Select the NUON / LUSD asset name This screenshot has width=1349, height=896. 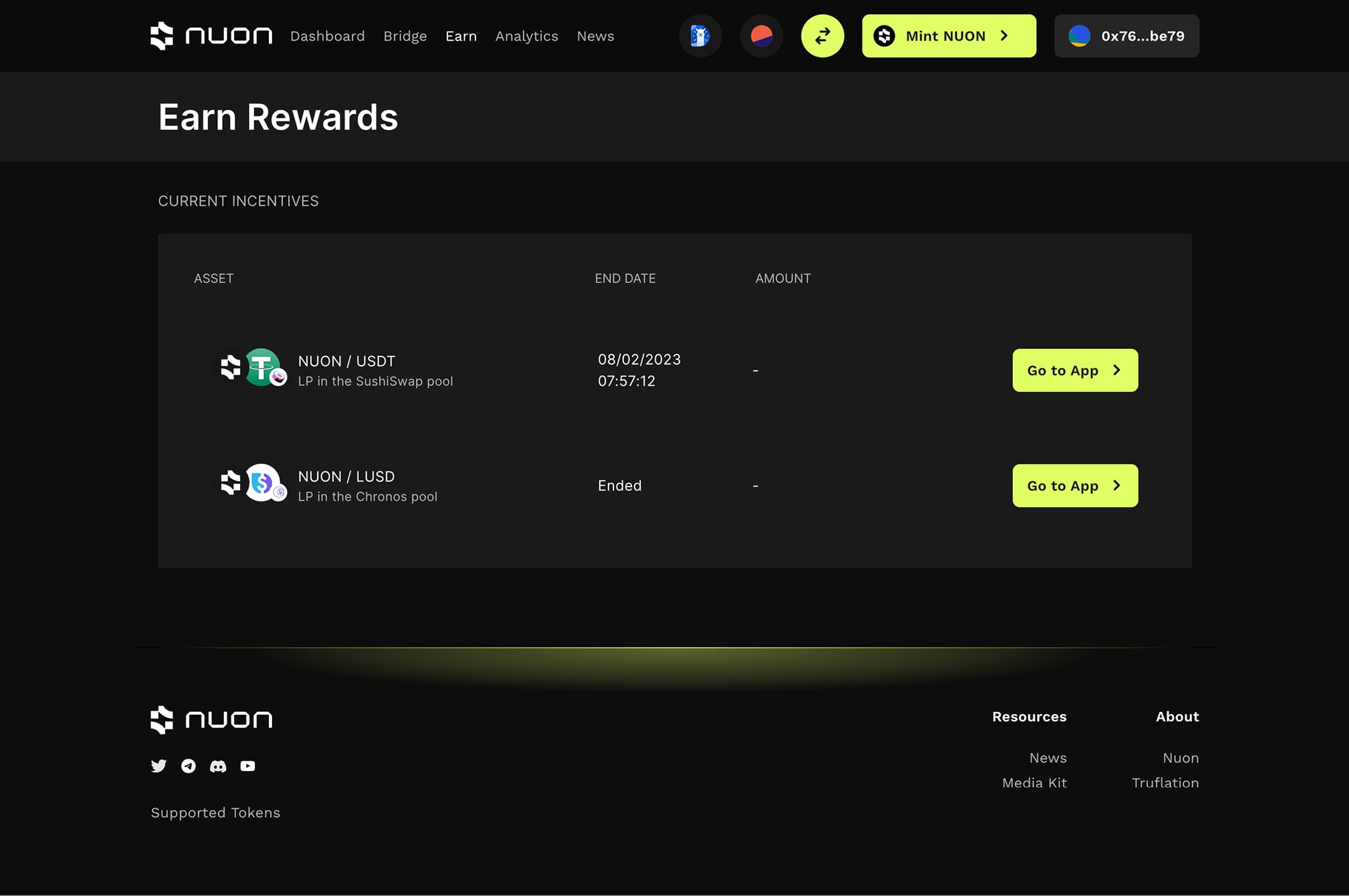[346, 477]
